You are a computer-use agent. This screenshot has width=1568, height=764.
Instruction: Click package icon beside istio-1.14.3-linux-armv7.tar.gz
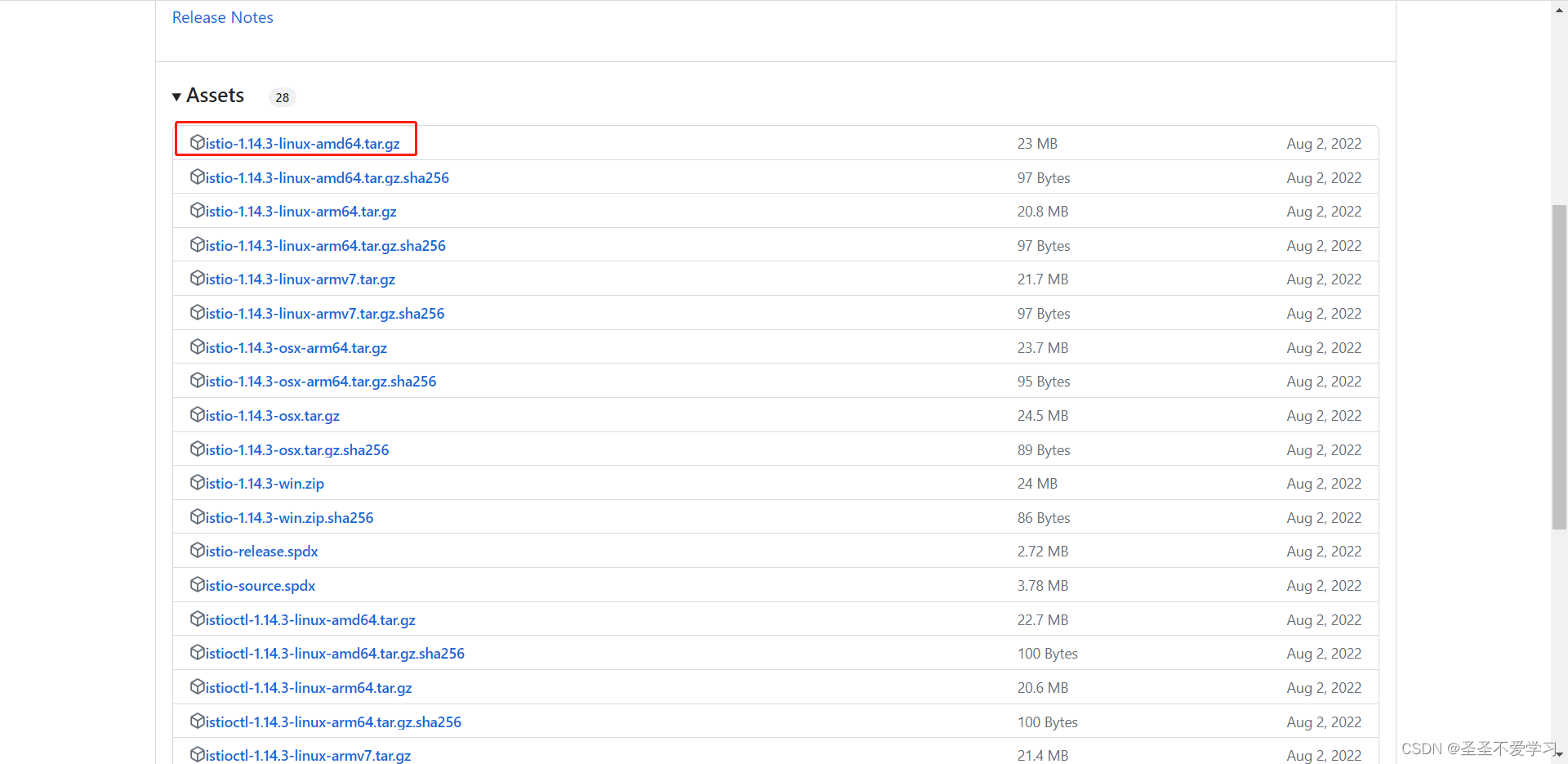click(198, 278)
